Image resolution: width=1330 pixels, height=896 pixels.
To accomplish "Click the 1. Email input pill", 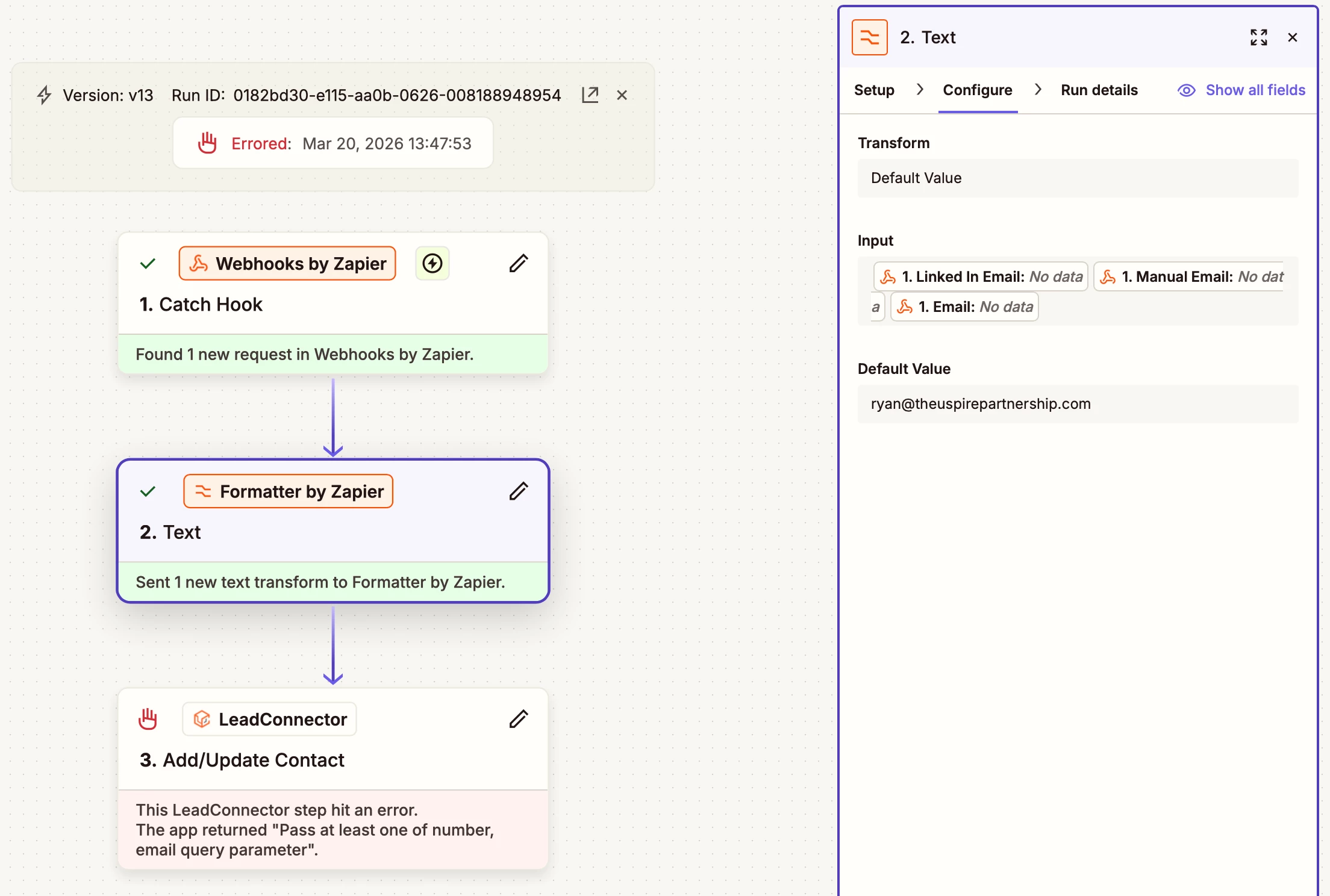I will click(964, 306).
